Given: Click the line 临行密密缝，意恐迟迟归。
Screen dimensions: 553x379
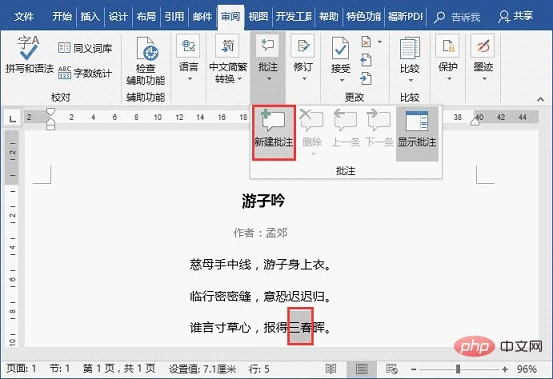Looking at the screenshot, I should pyautogui.click(x=261, y=296).
